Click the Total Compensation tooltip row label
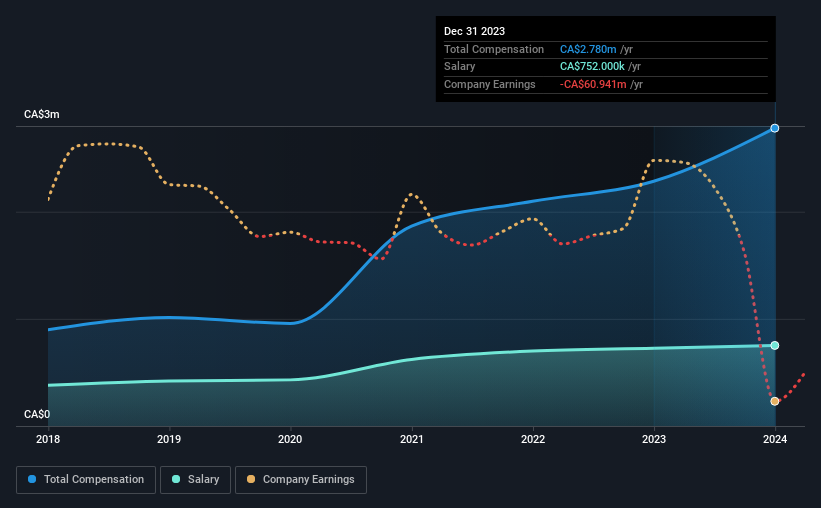This screenshot has height=508, width=821. [x=494, y=49]
